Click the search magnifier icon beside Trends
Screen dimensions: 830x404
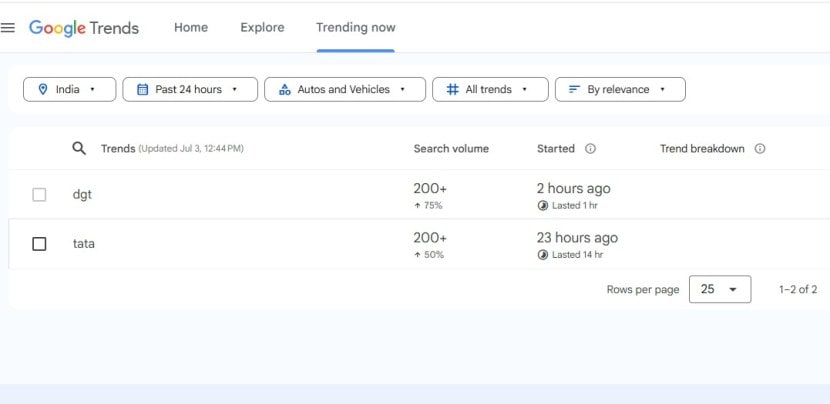tap(79, 149)
